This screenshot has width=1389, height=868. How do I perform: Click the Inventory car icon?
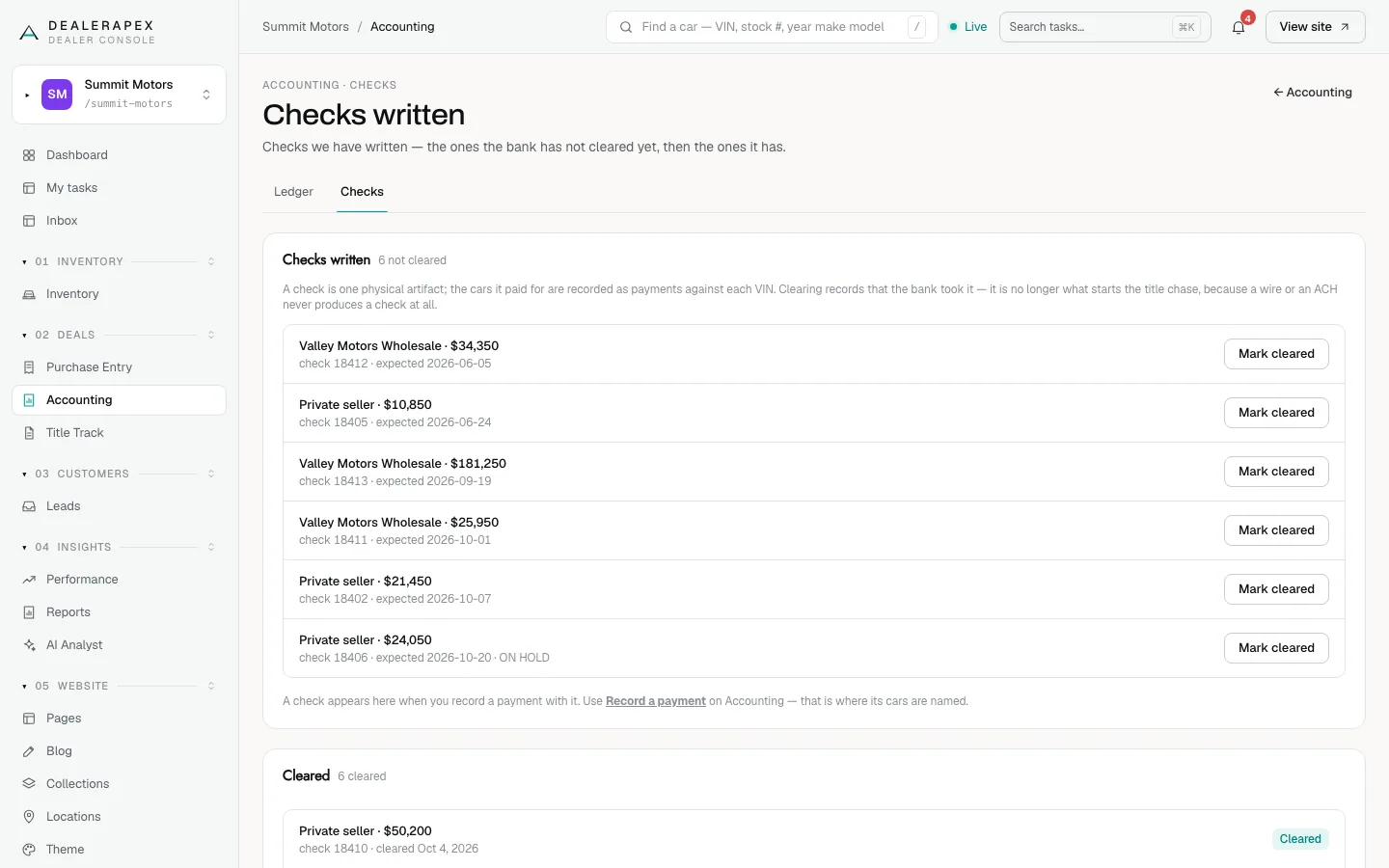29,294
